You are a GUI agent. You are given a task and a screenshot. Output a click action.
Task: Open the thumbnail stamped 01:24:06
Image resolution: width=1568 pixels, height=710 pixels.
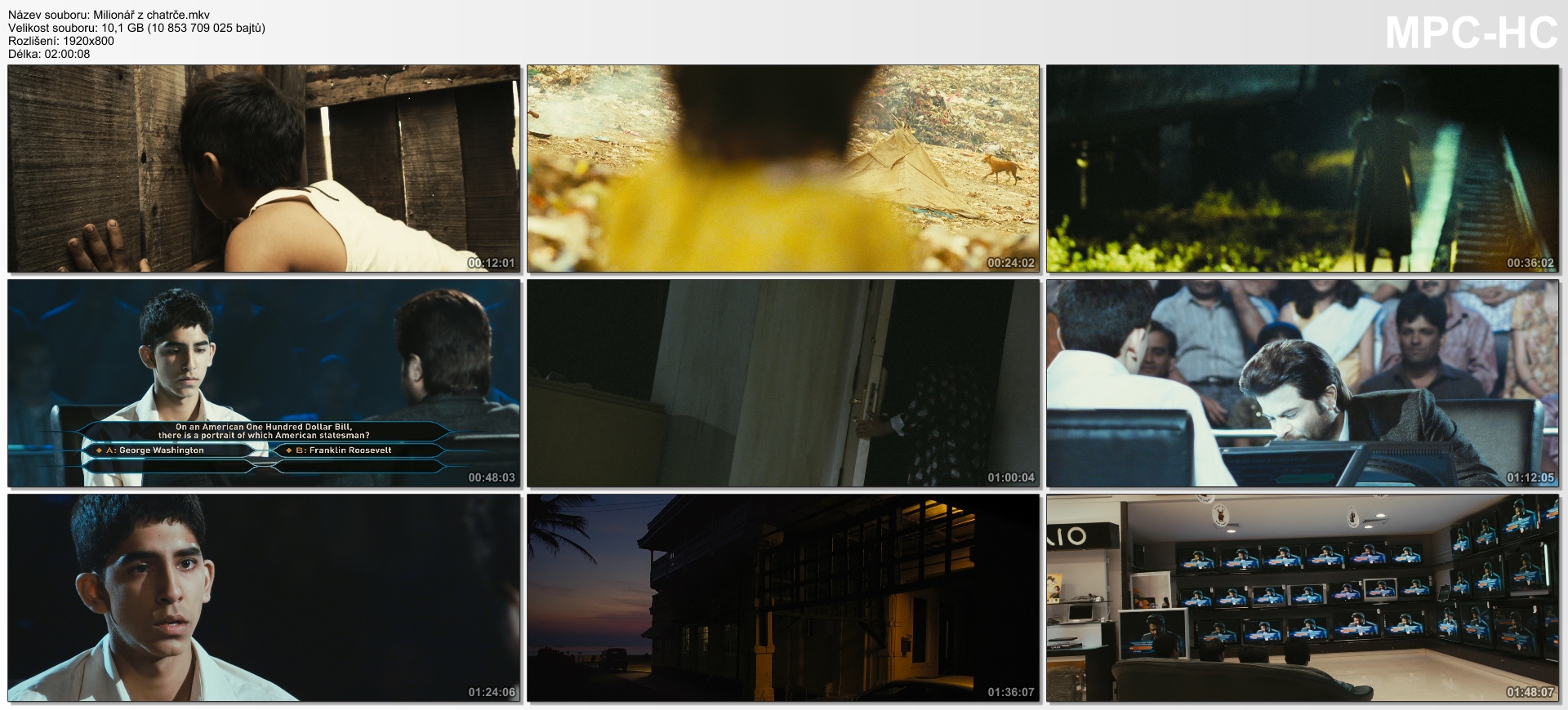[x=264, y=598]
